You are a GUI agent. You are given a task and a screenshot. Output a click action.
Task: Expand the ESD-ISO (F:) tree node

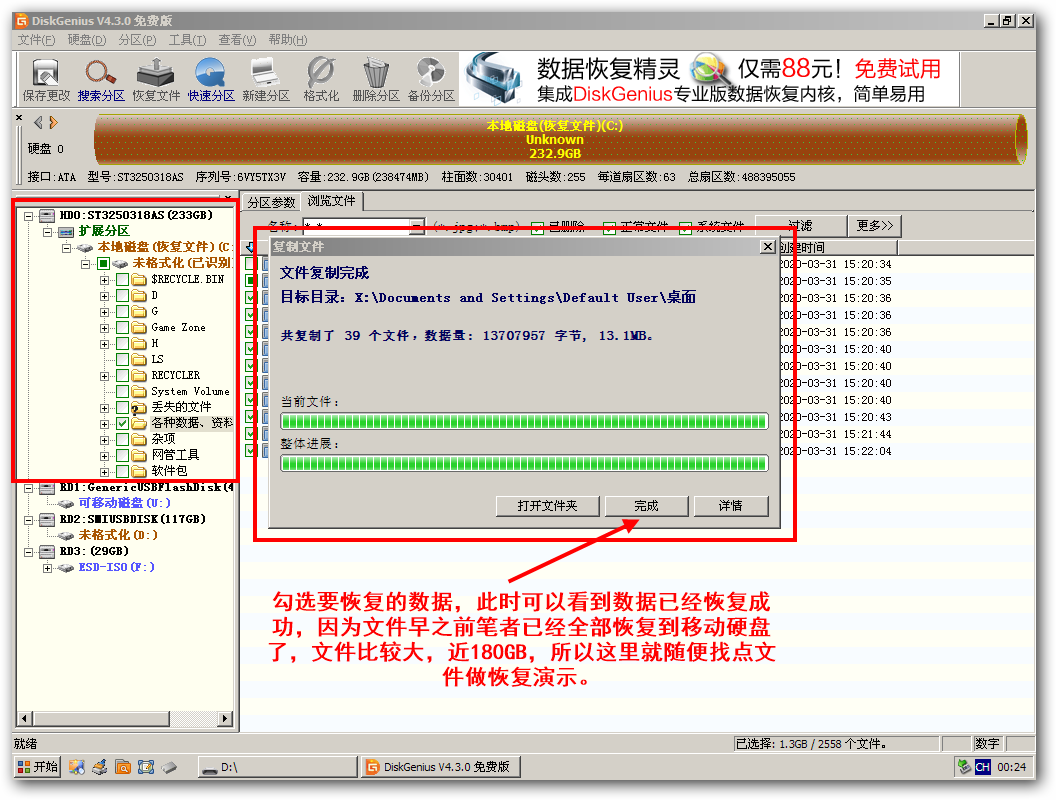coord(47,568)
